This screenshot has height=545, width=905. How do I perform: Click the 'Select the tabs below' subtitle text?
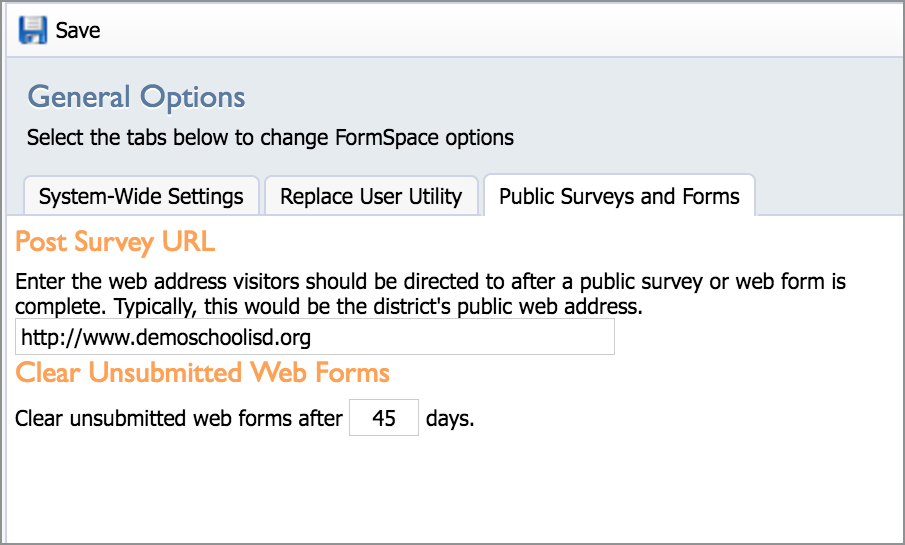[x=270, y=138]
